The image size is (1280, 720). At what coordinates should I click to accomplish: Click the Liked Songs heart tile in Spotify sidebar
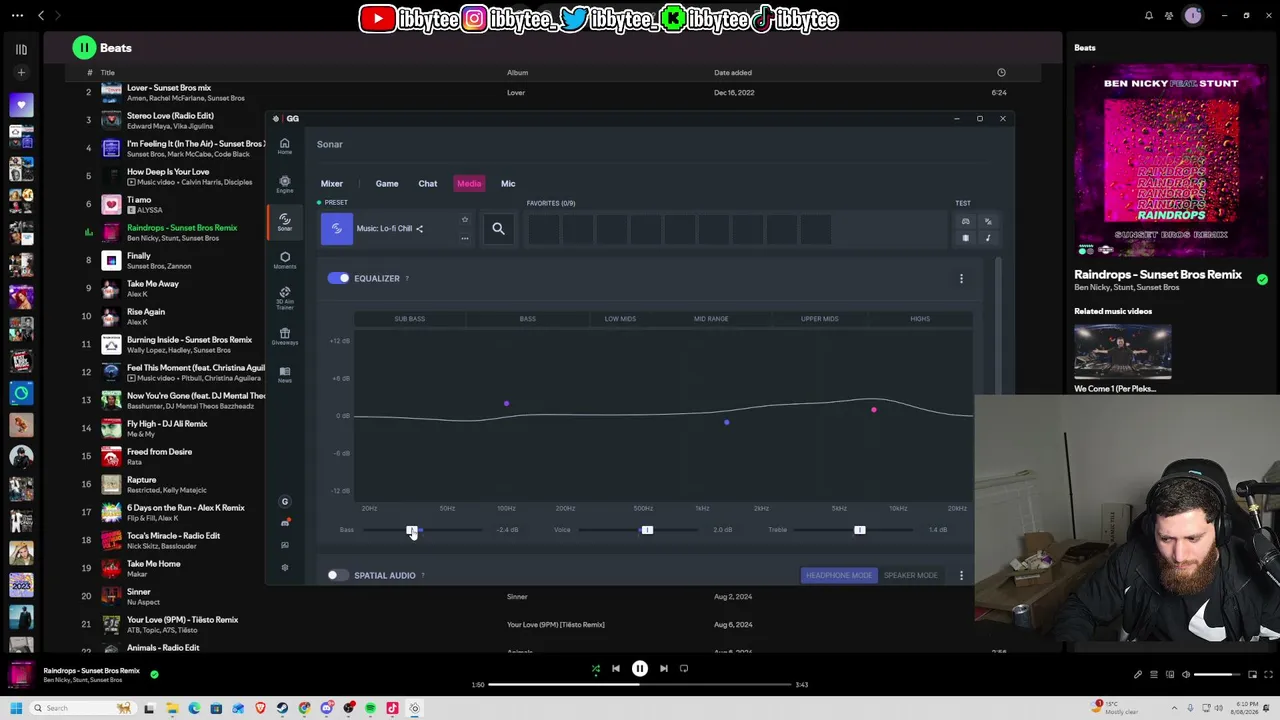21,105
